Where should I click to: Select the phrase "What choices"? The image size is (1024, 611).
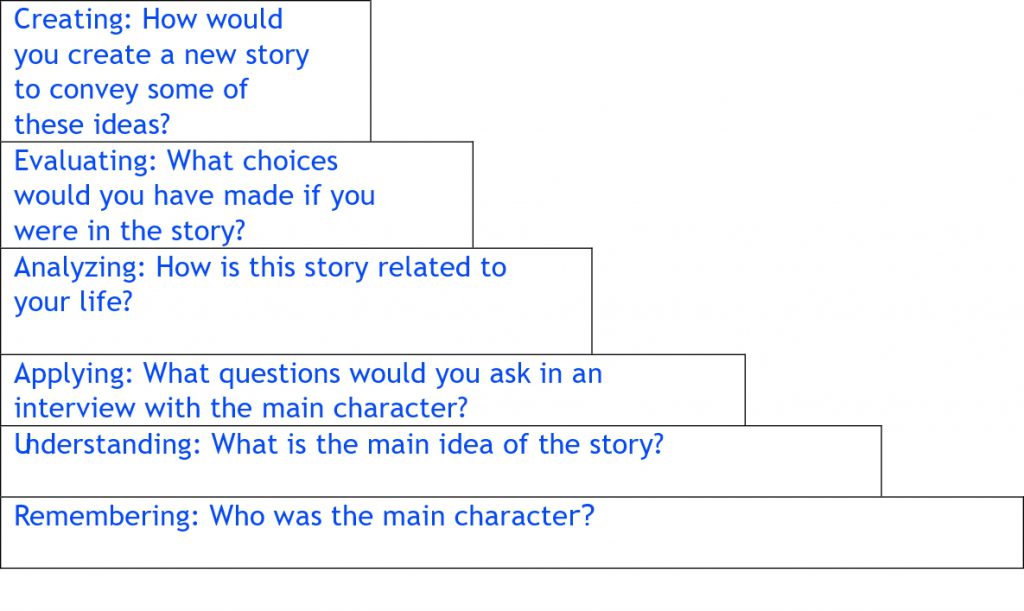click(x=253, y=161)
